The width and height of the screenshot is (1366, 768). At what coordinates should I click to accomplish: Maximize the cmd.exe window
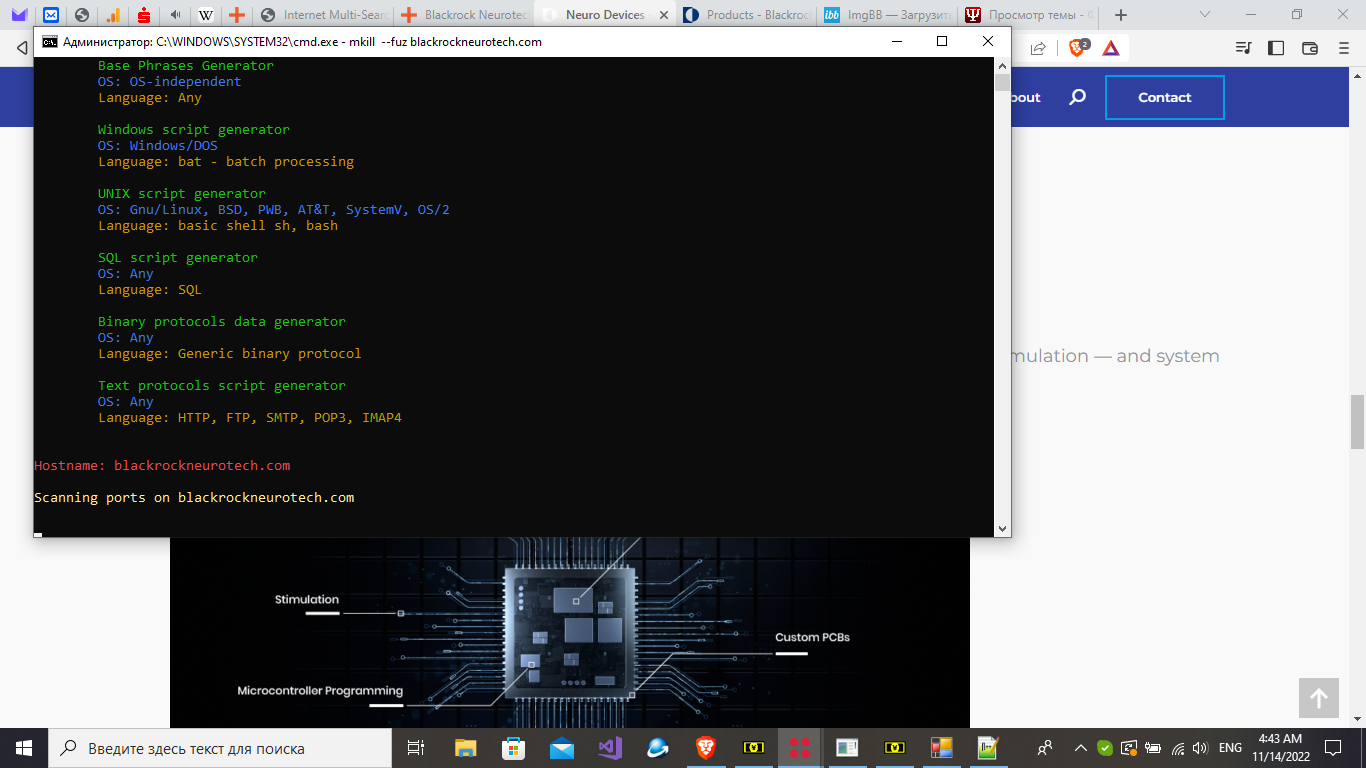pyautogui.click(x=942, y=41)
